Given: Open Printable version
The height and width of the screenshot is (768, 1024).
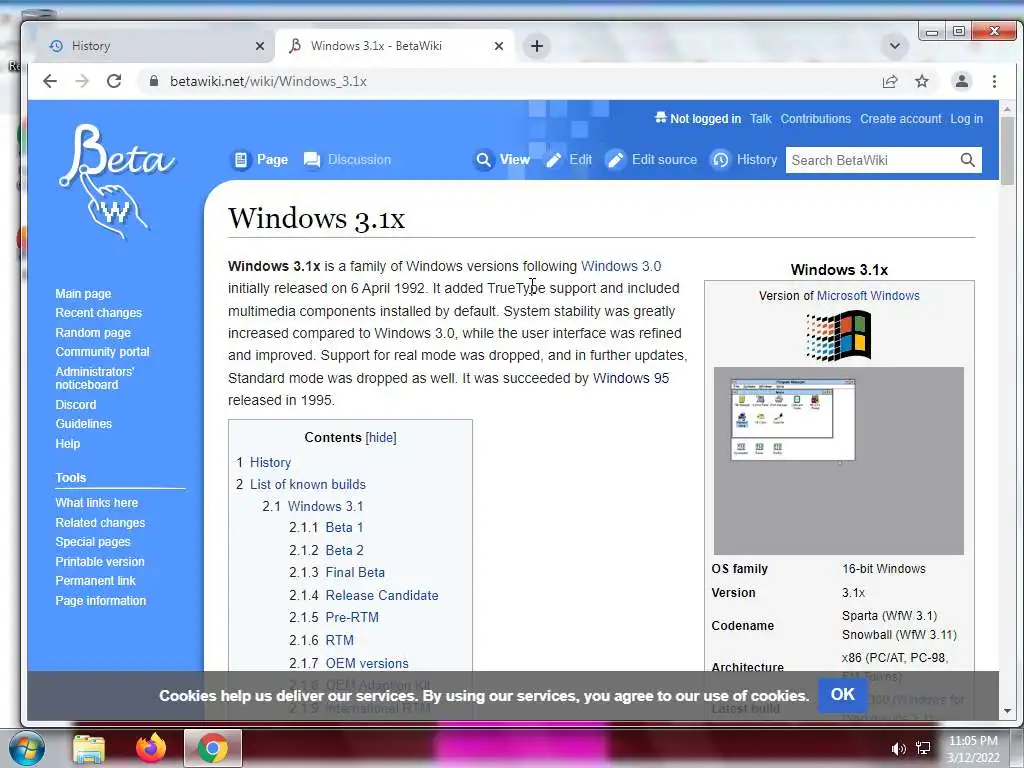Looking at the screenshot, I should coord(100,562).
